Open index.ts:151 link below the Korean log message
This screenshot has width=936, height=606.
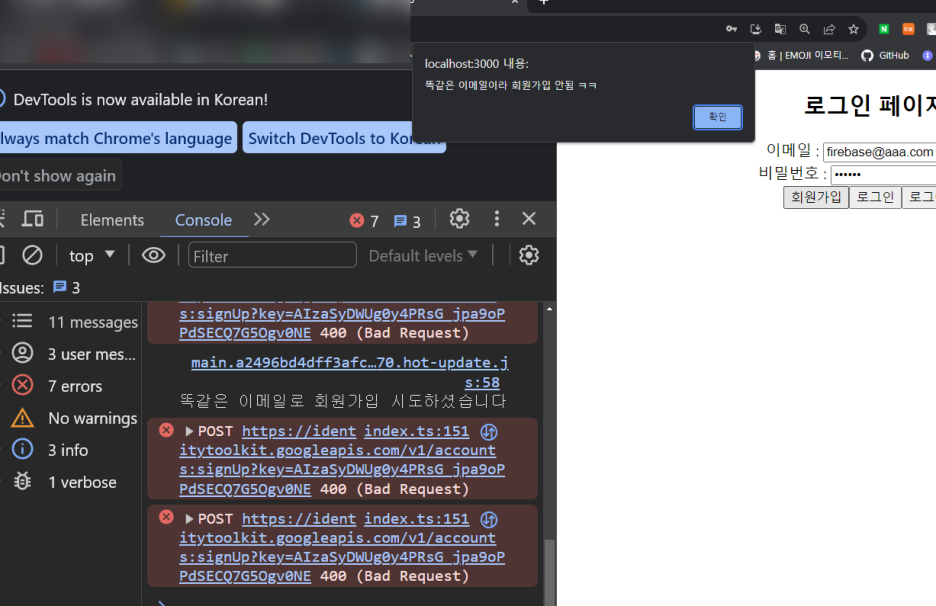click(x=417, y=431)
